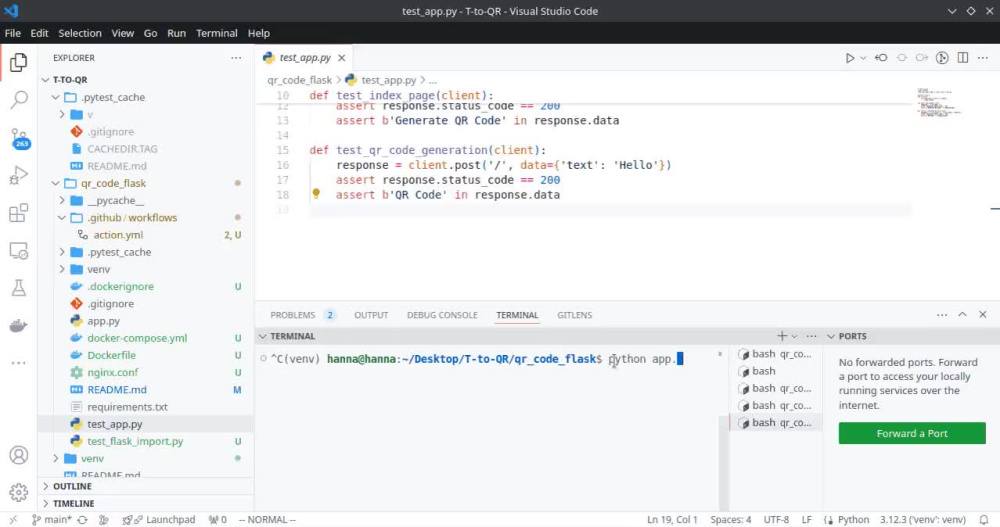Switch to the DEBUG CONSOLE tab
The width and height of the screenshot is (1000, 527).
[x=442, y=315]
